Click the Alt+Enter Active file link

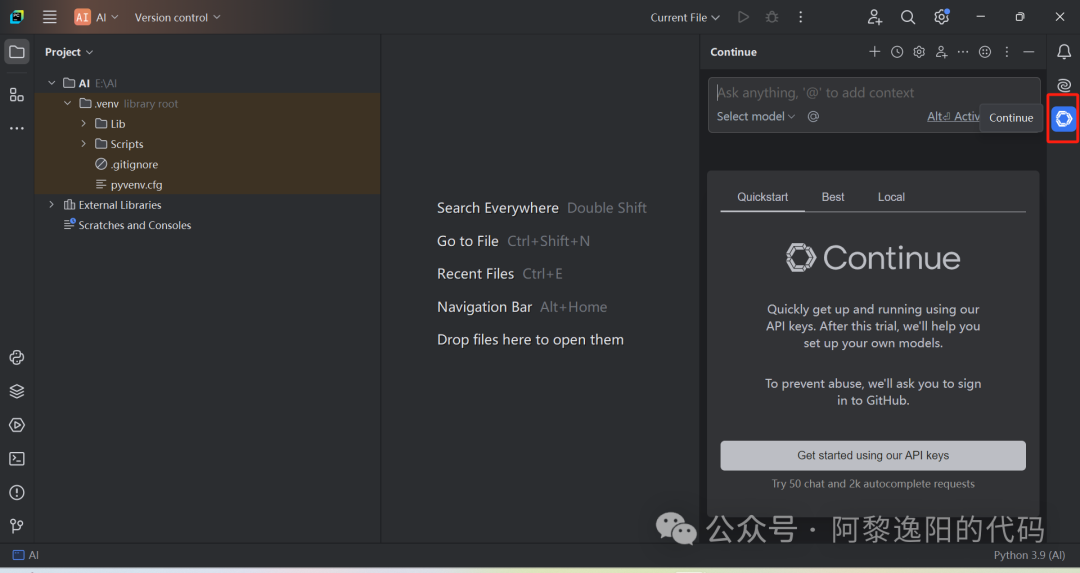pyautogui.click(x=953, y=116)
